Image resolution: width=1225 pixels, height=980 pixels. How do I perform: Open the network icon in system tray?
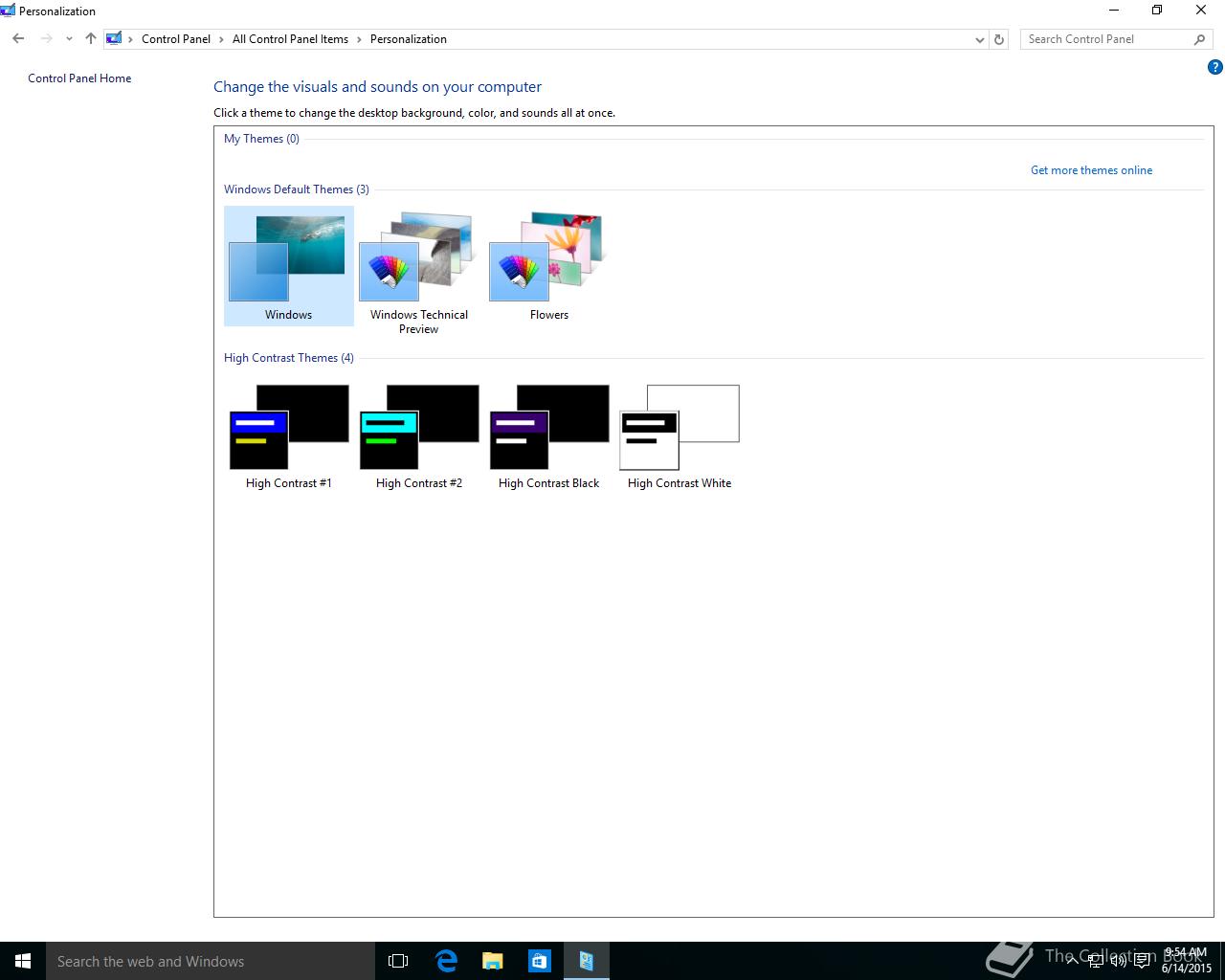point(1096,961)
